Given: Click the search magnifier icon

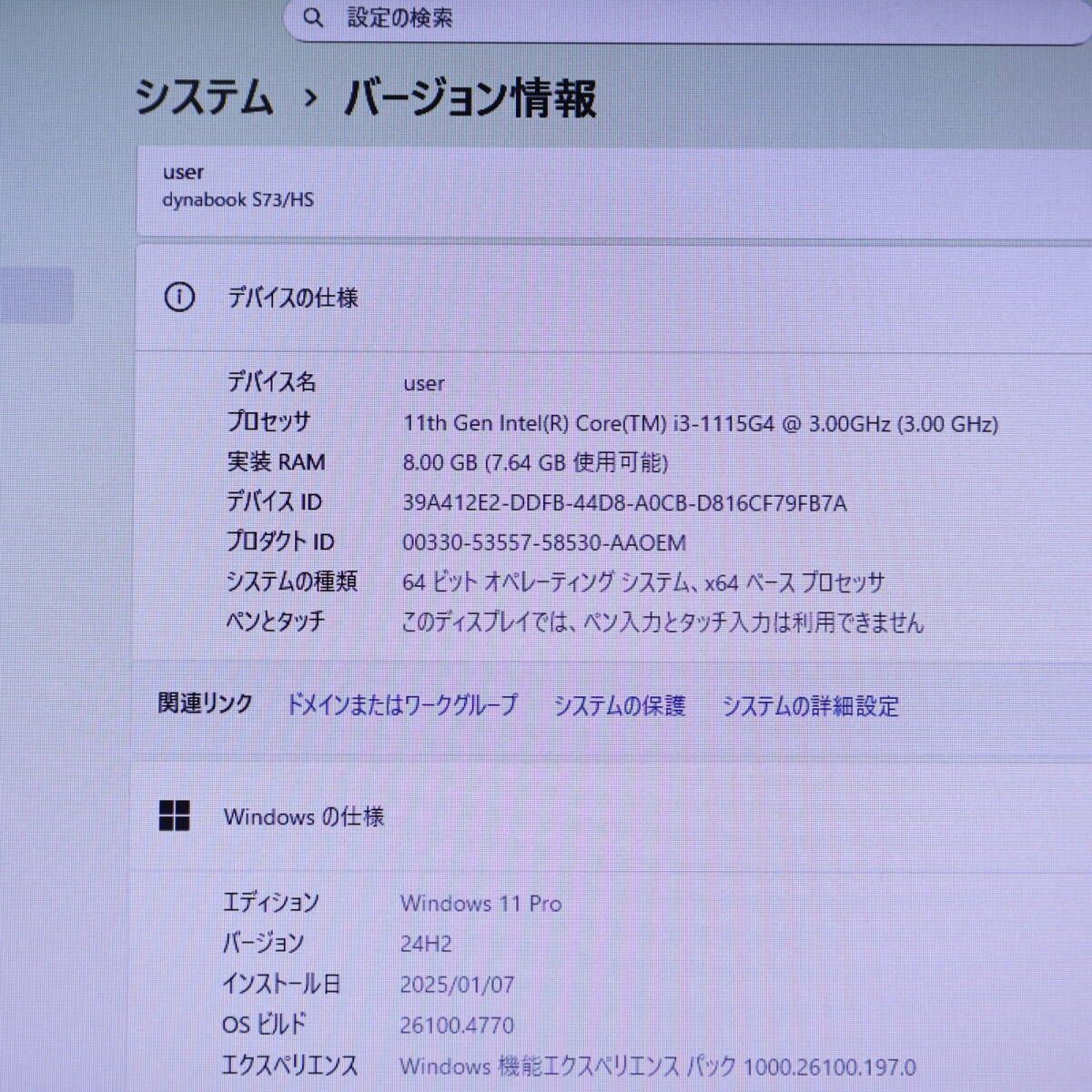Looking at the screenshot, I should [x=313, y=17].
